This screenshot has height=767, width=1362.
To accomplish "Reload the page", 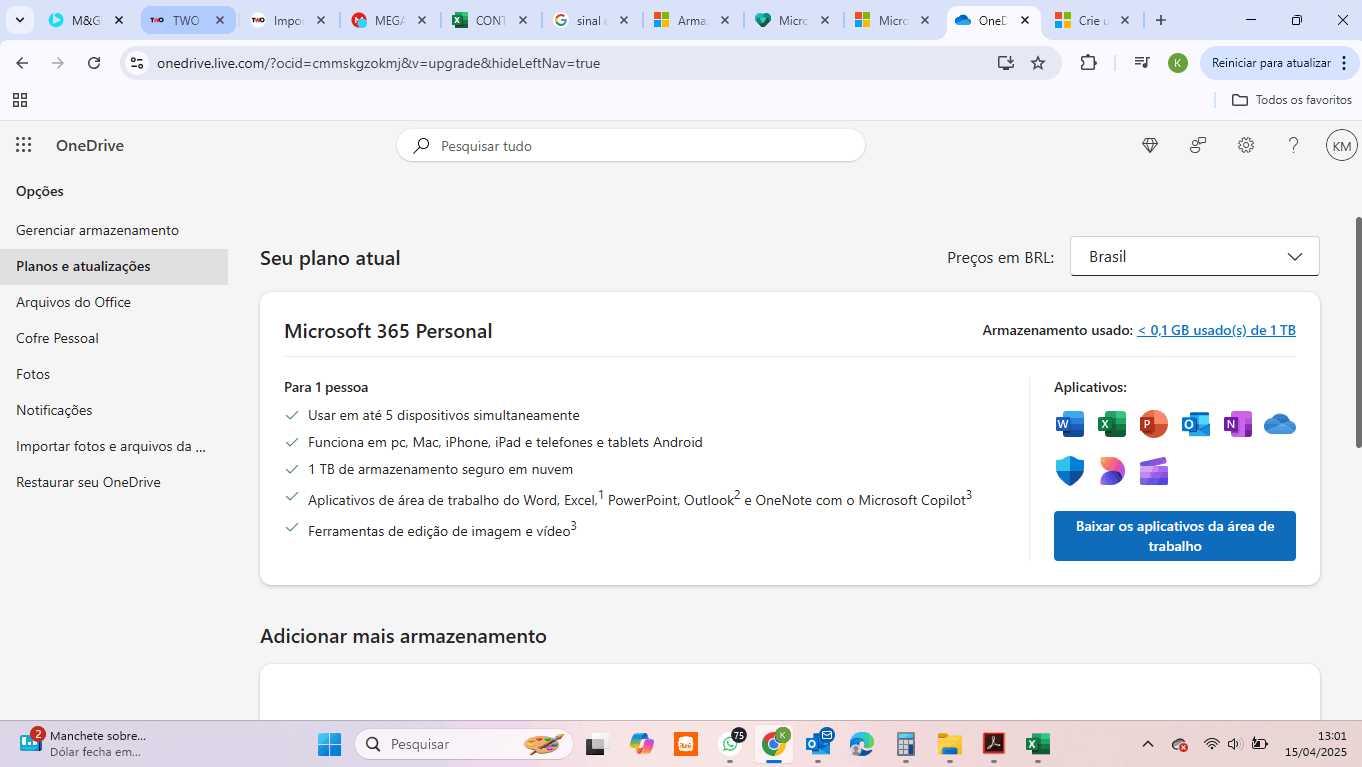I will pyautogui.click(x=94, y=63).
